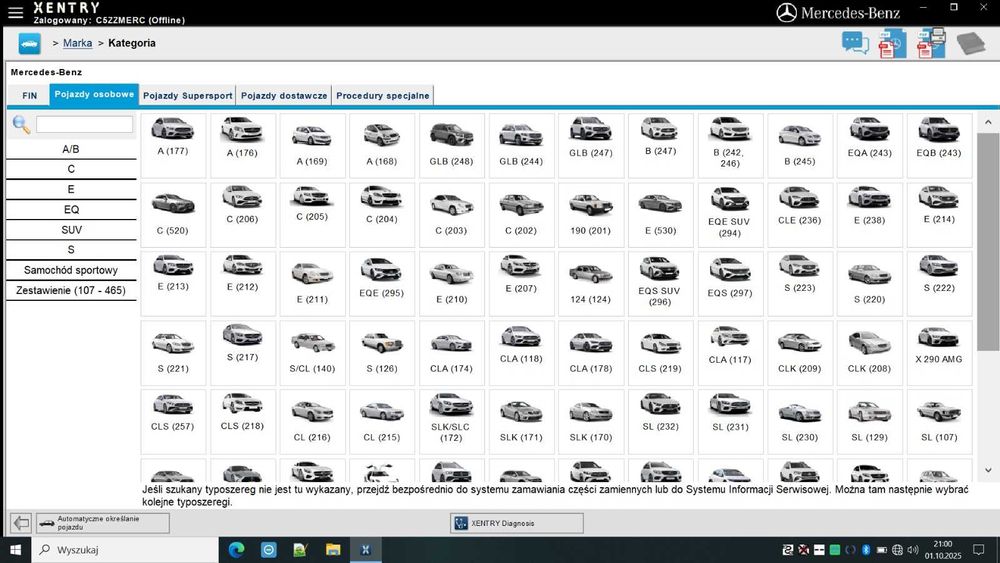
Task: Click the magnifying glass search icon
Action: click(21, 125)
